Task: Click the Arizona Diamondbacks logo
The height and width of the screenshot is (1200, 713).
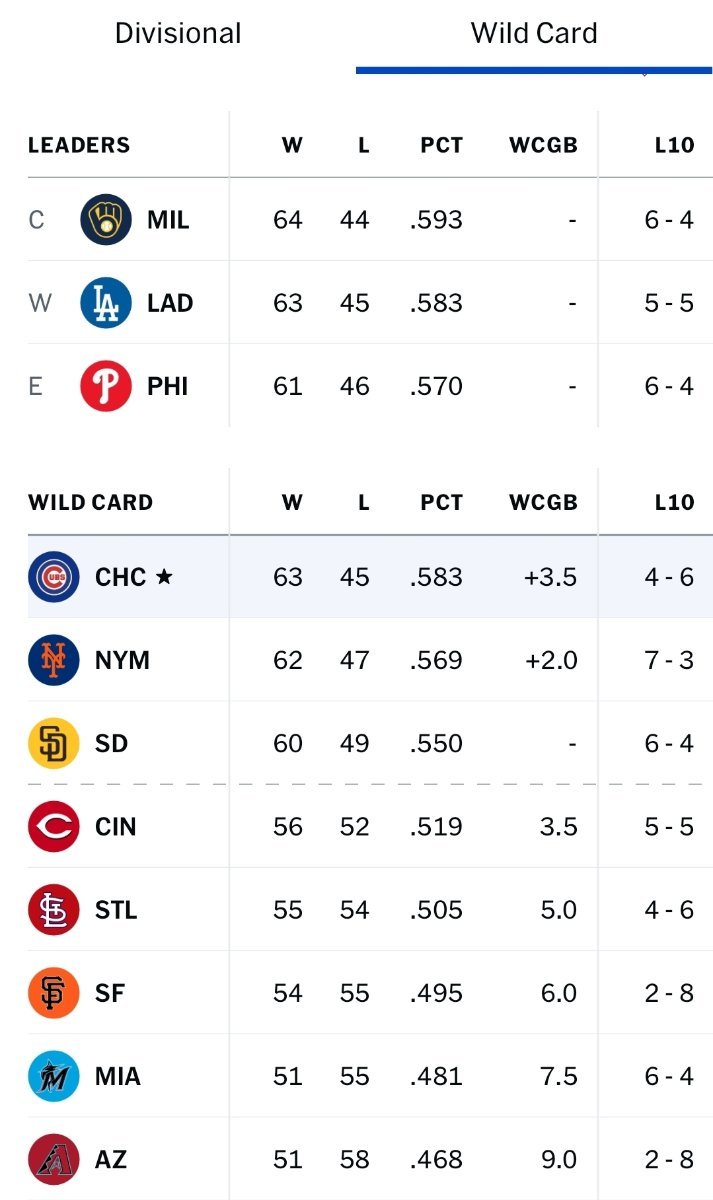Action: (54, 1160)
